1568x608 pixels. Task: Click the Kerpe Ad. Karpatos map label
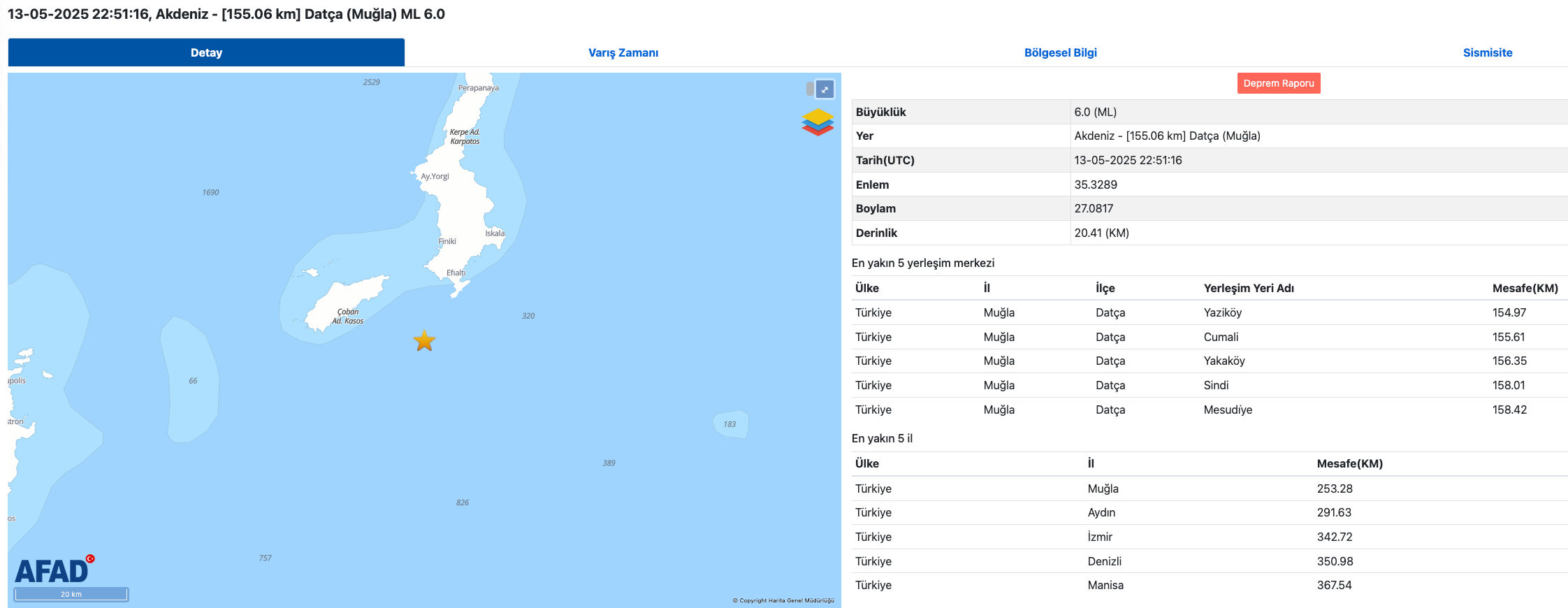(465, 136)
